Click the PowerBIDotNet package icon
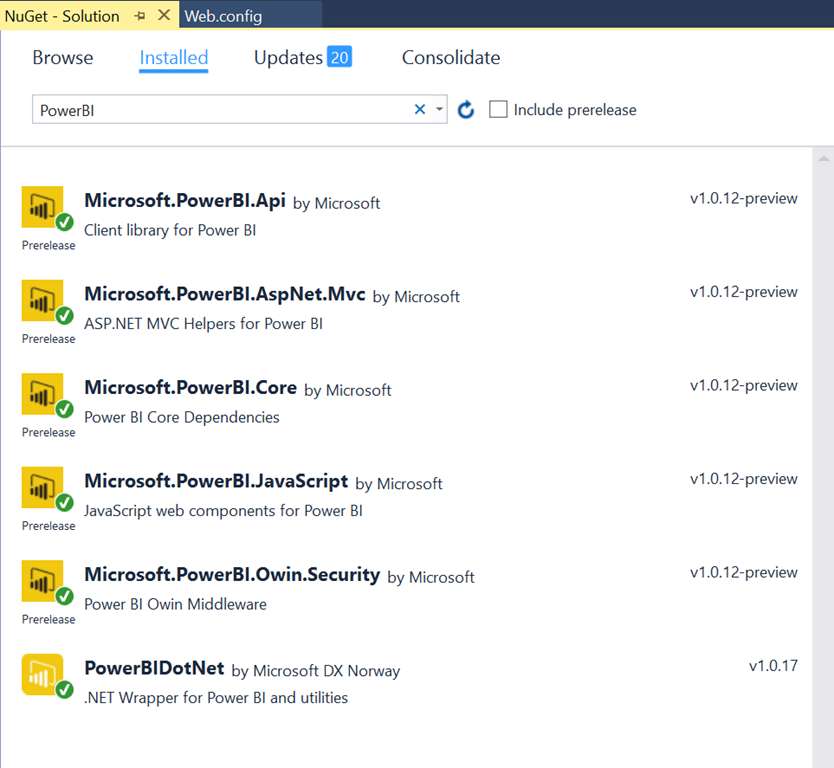 (43, 675)
